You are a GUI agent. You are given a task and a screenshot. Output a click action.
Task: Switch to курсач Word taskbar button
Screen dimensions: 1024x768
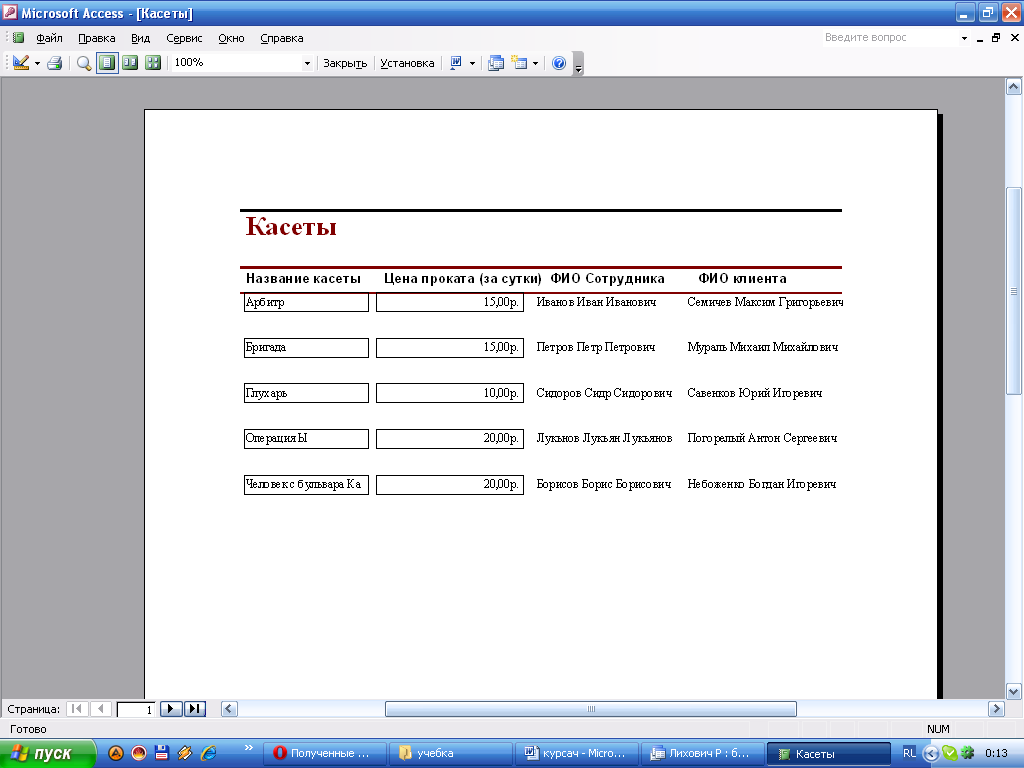(576, 753)
